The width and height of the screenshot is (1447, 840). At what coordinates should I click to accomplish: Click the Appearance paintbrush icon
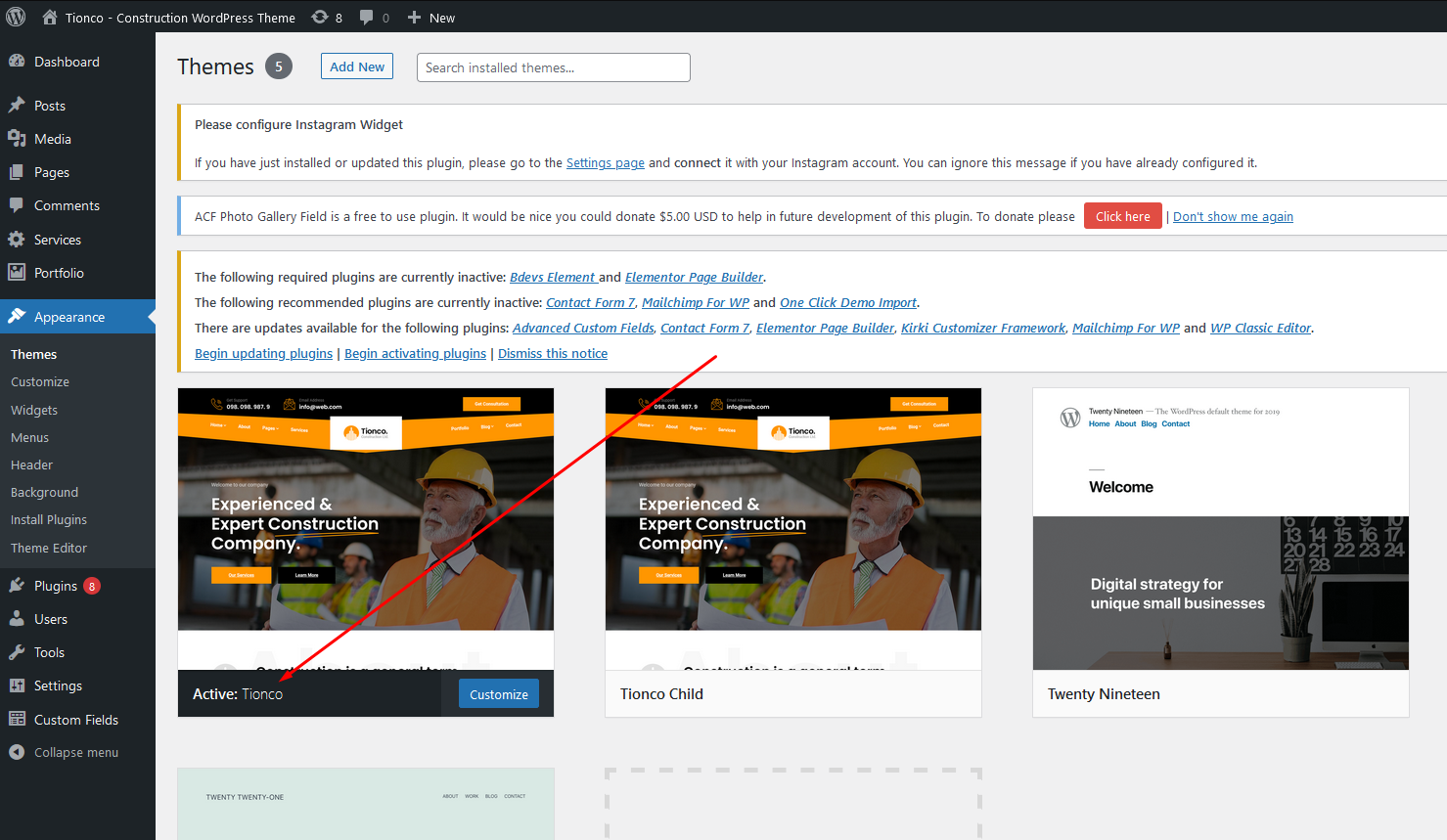(17, 316)
